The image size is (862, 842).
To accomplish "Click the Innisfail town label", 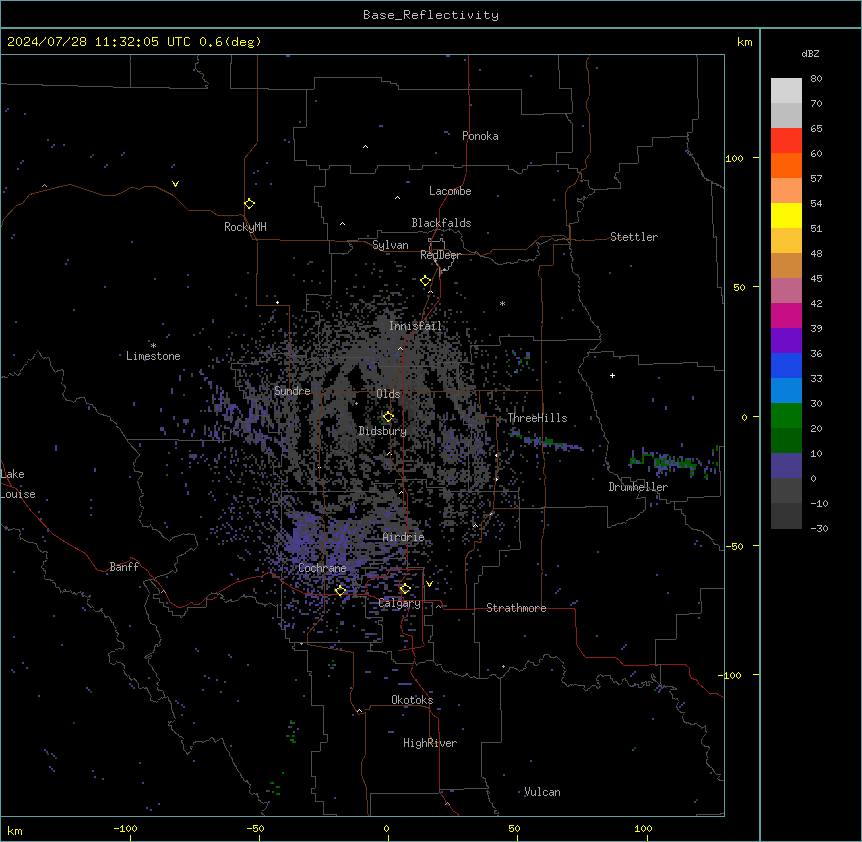I will click(415, 326).
